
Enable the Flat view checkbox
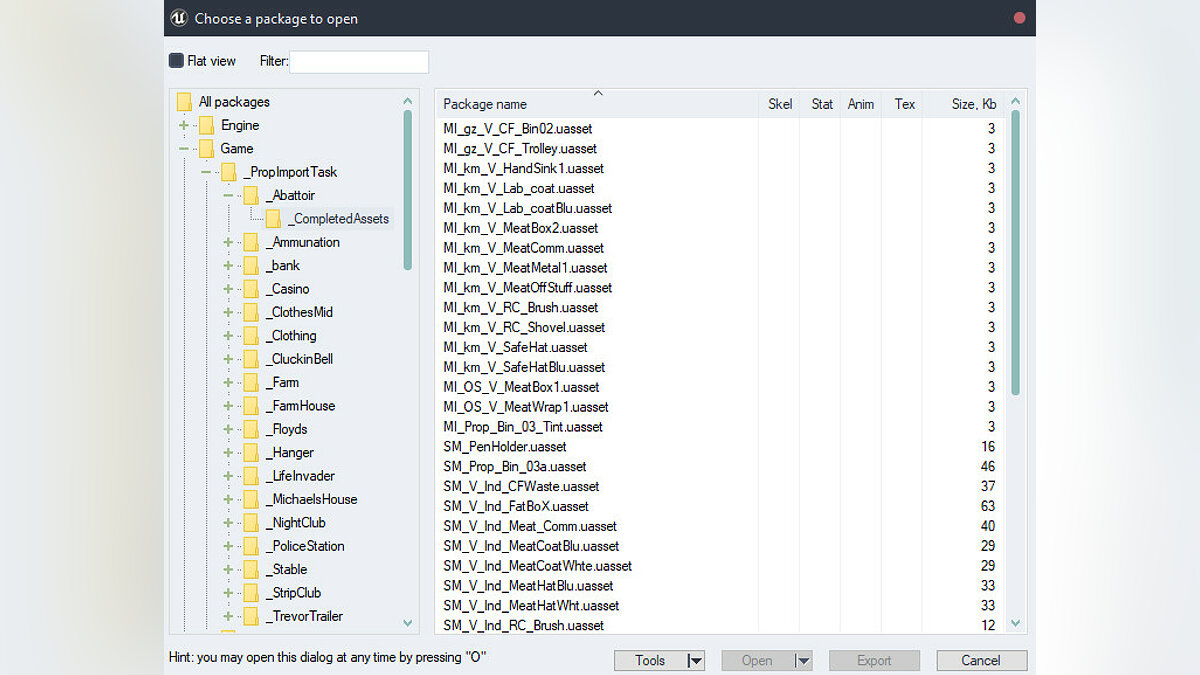(x=177, y=61)
